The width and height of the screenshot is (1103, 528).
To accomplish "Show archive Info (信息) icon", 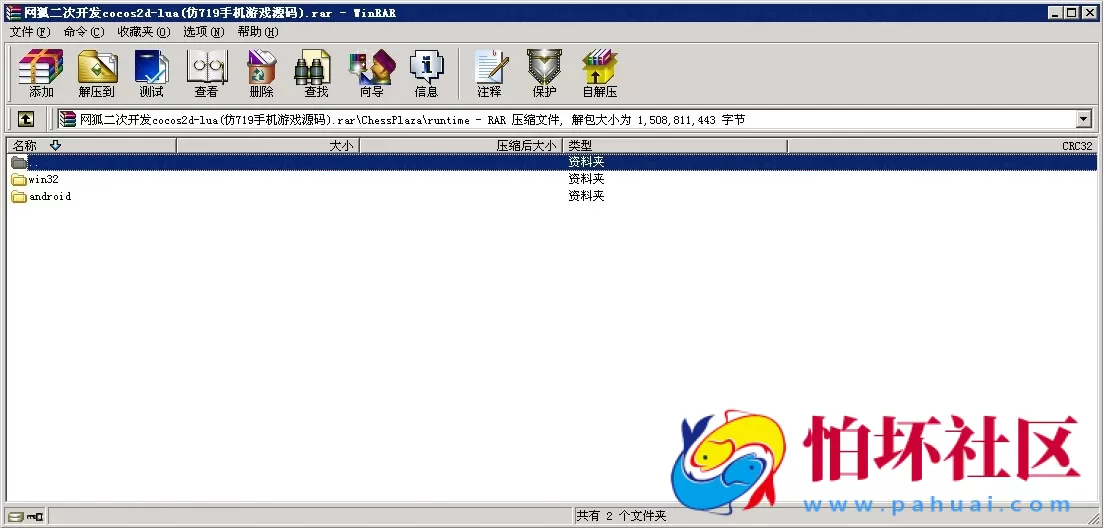I will click(426, 73).
